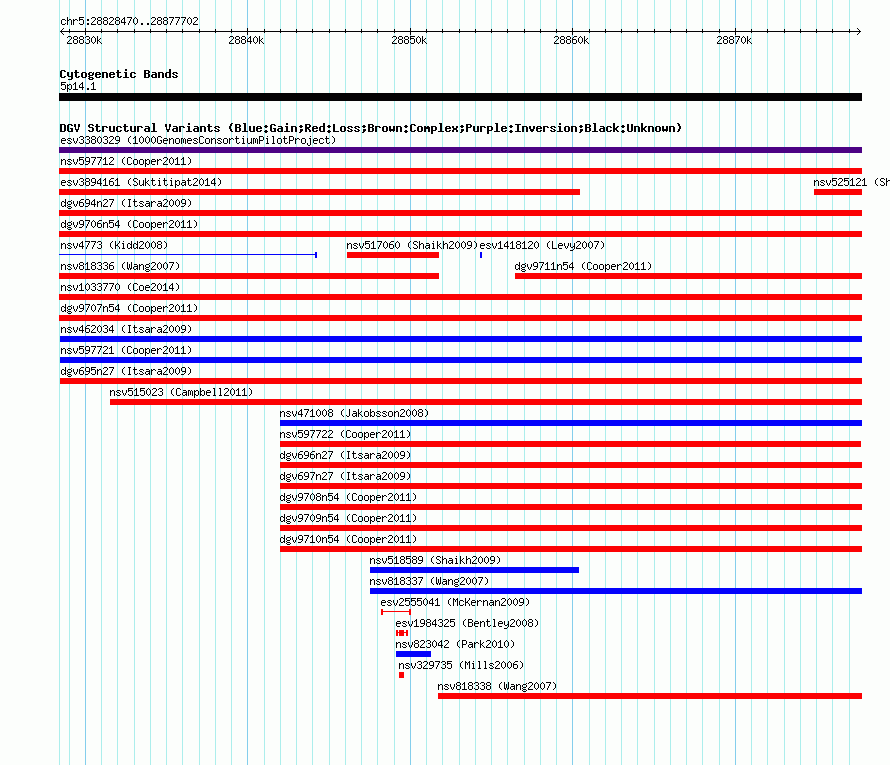This screenshot has height=765, width=890.
Task: Click the esv3894161 (Suktitipat2014) label
Action: (141, 182)
